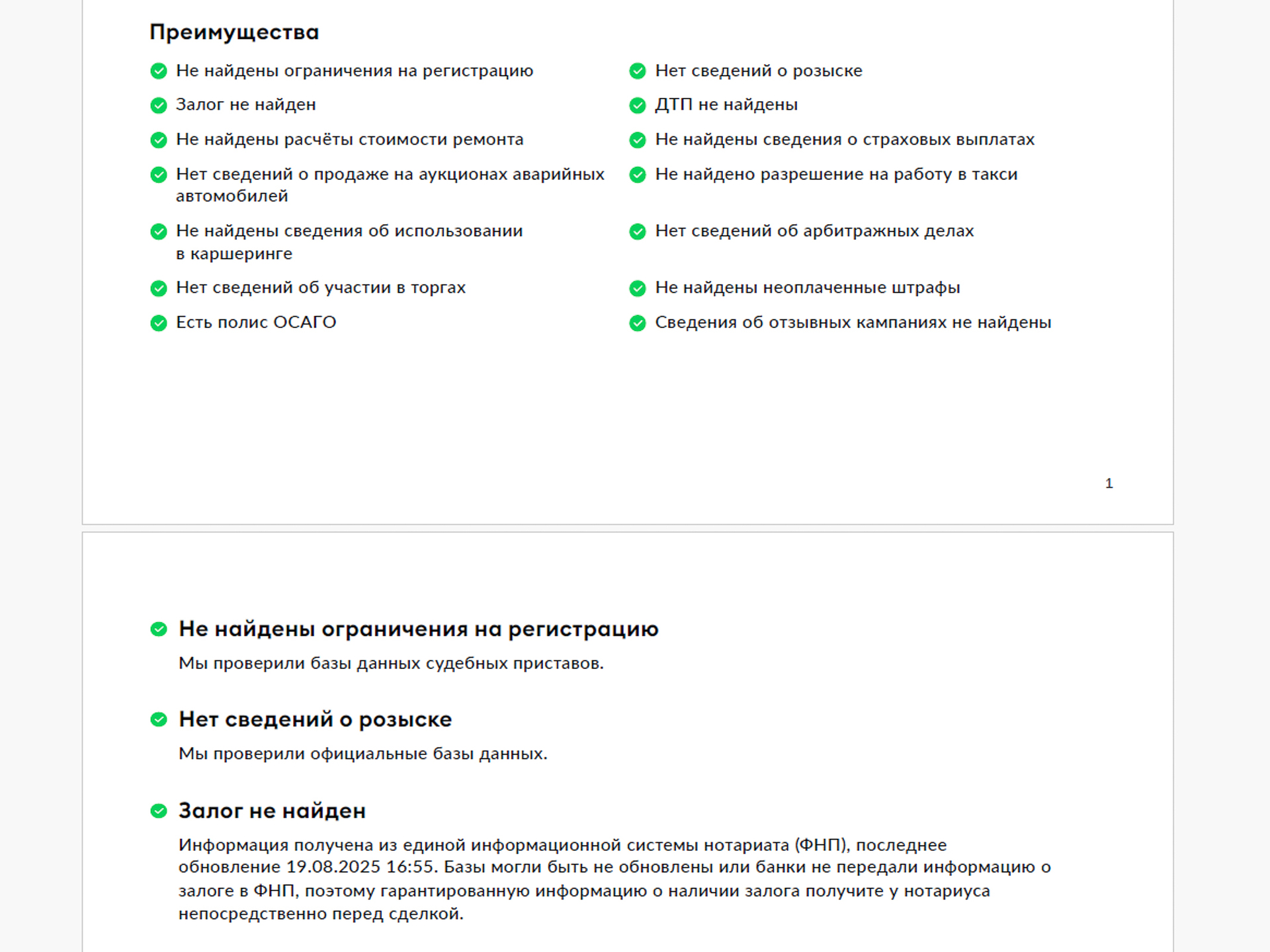The image size is (1270, 952).
Task: Click heading Не найдены ограничения на регистрацию
Action: (419, 629)
